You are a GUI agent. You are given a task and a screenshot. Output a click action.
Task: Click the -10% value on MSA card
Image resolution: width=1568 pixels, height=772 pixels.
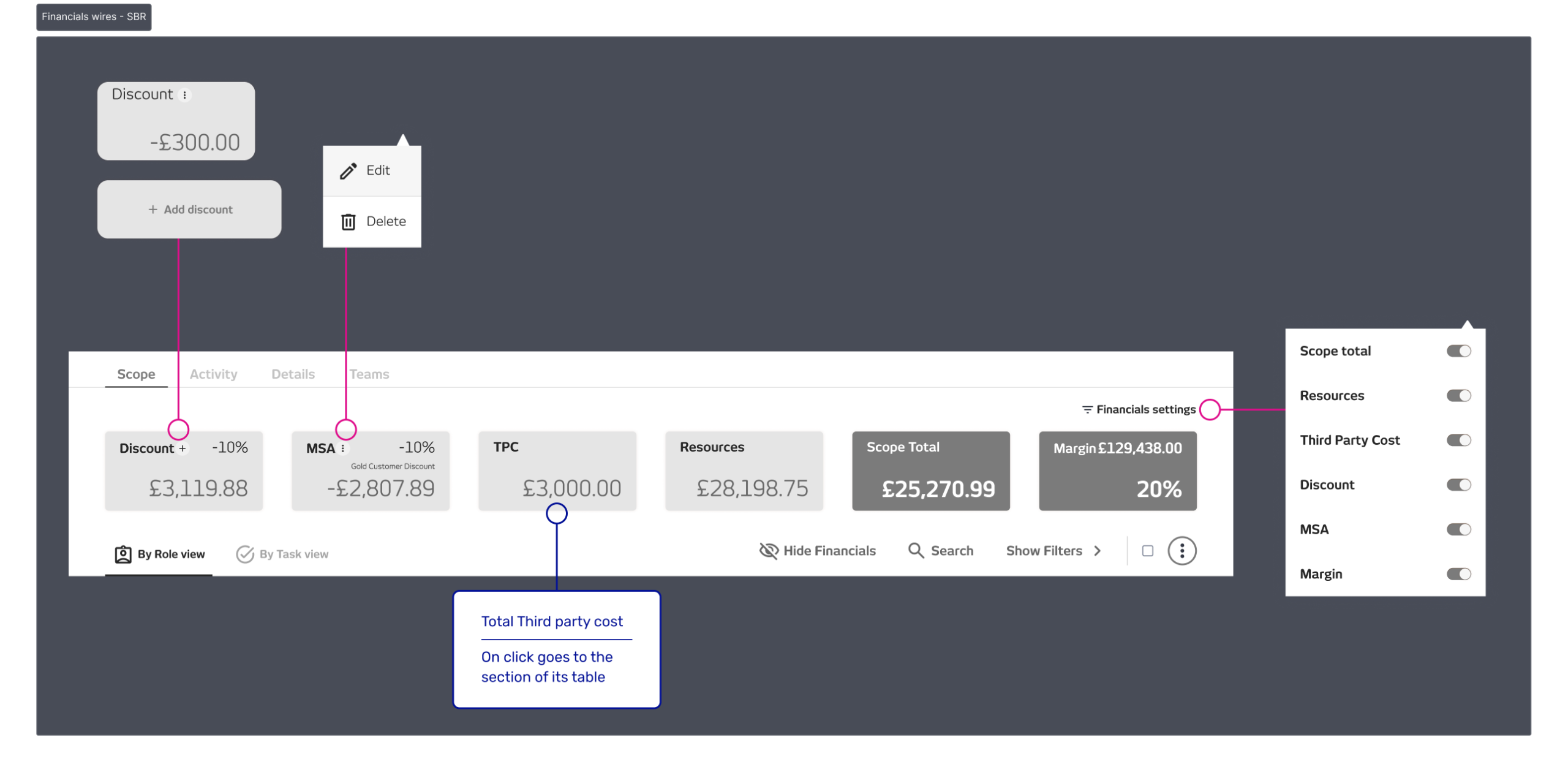pyautogui.click(x=417, y=448)
